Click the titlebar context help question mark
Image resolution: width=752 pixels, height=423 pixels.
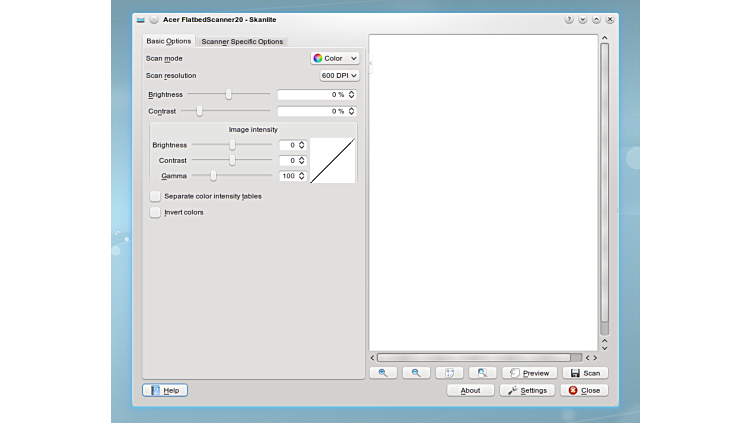pos(569,19)
